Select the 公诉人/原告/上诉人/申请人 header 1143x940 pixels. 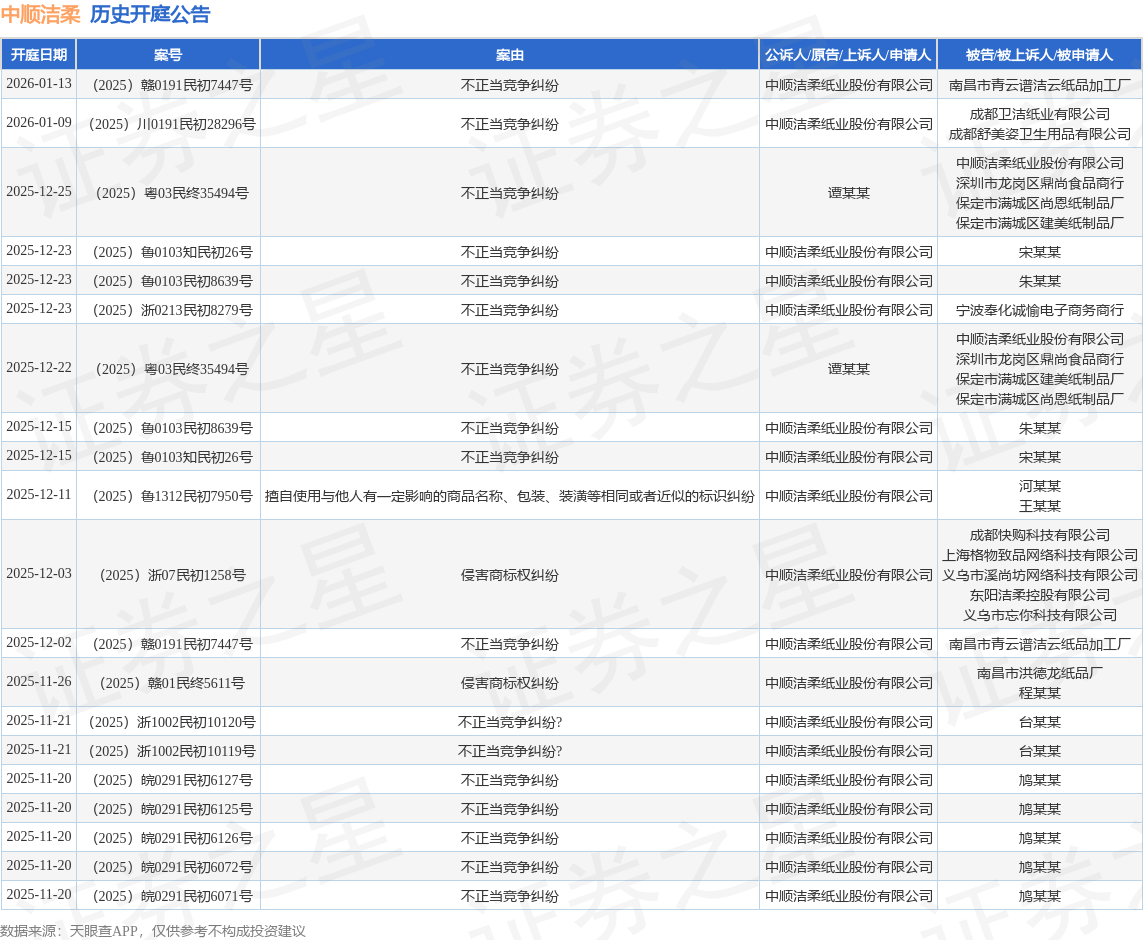848,55
